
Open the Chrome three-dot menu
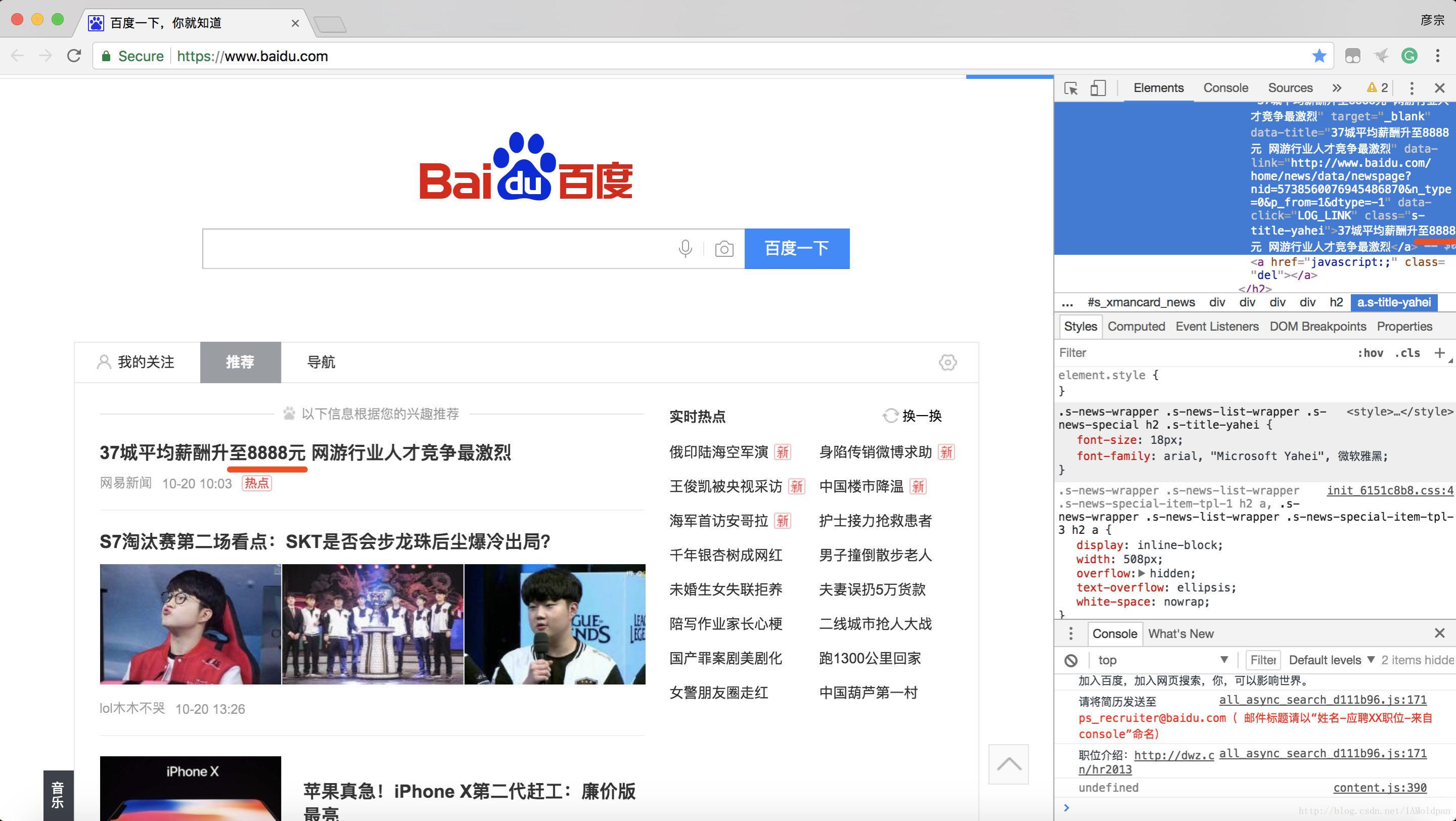(1437, 56)
